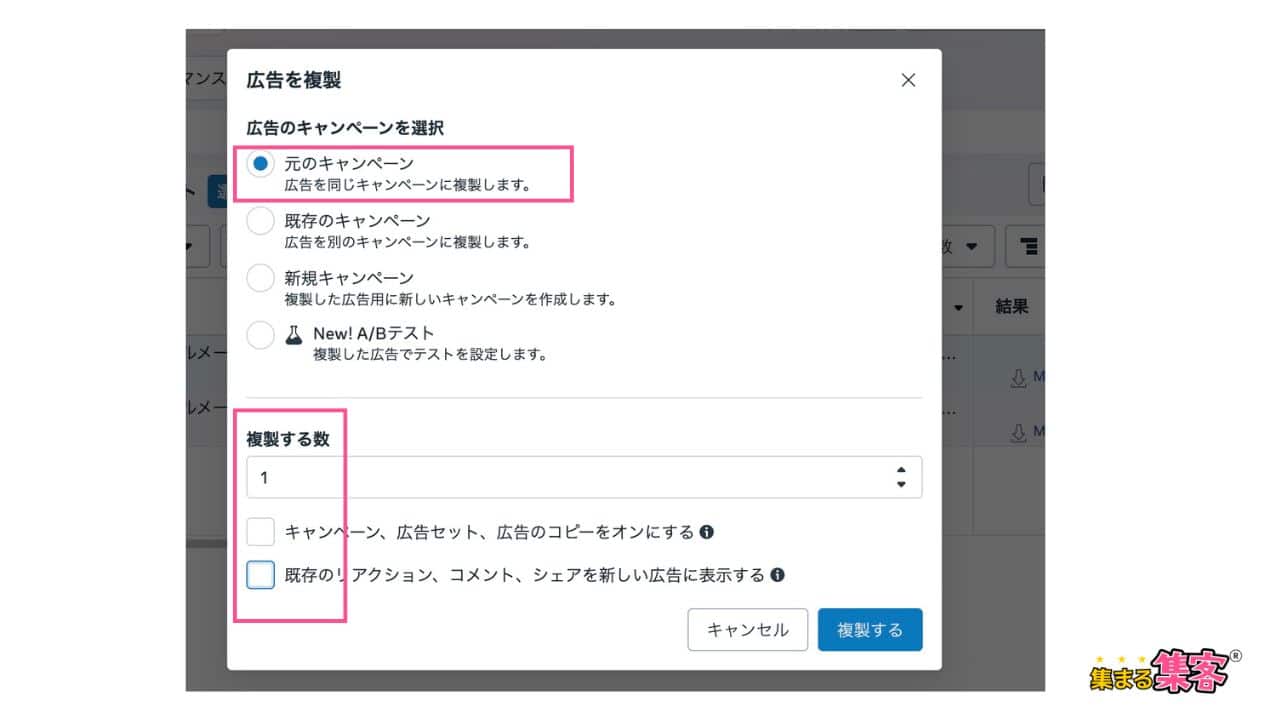Click the blue 複製する button
The width and height of the screenshot is (1280, 720).
(869, 630)
